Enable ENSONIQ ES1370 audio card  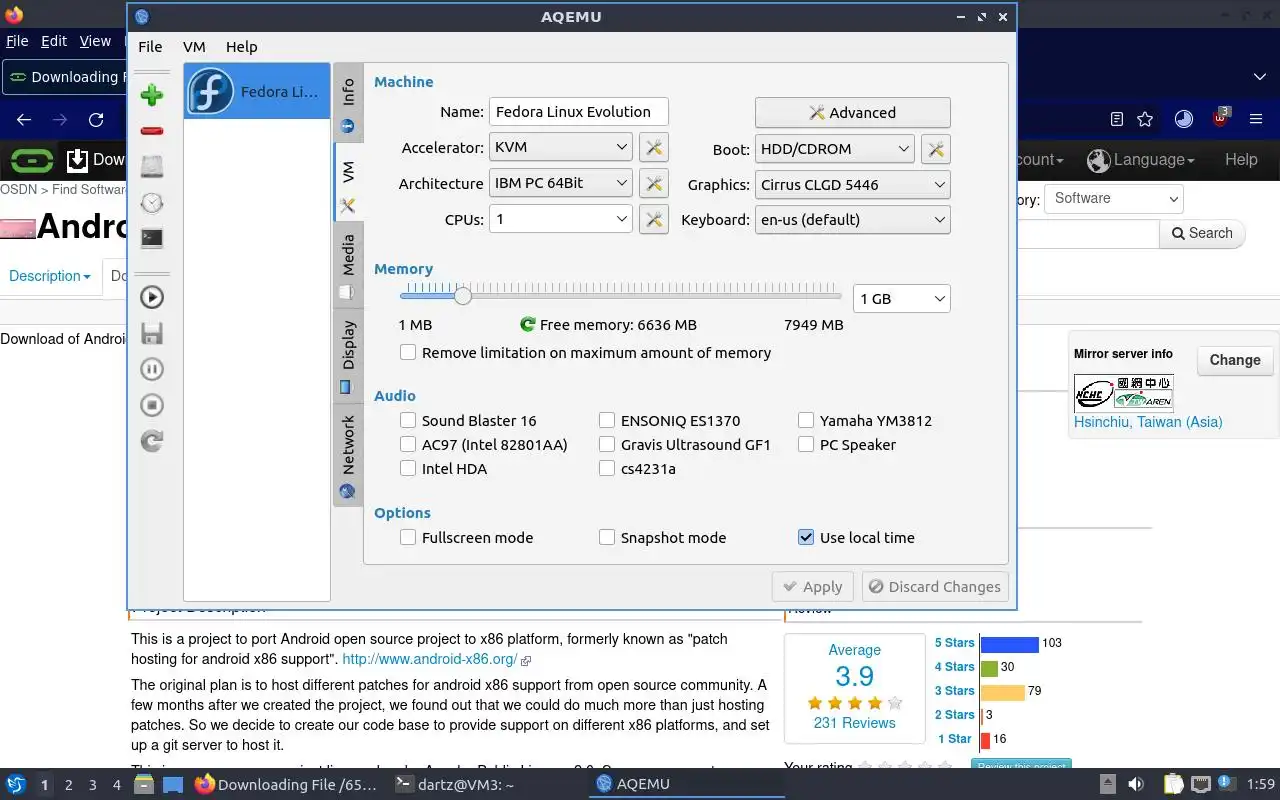tap(607, 420)
